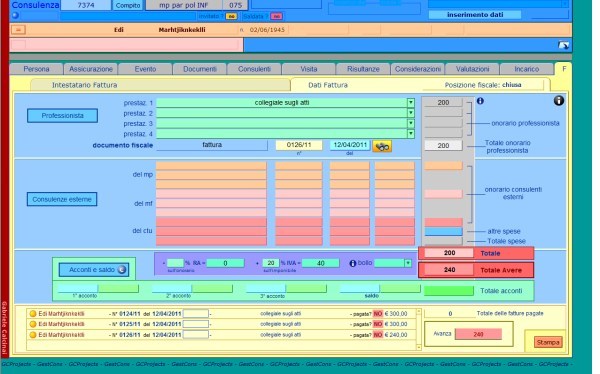Click the large black info icon
Image resolution: width=600 pixels, height=374 pixels.
559,101
